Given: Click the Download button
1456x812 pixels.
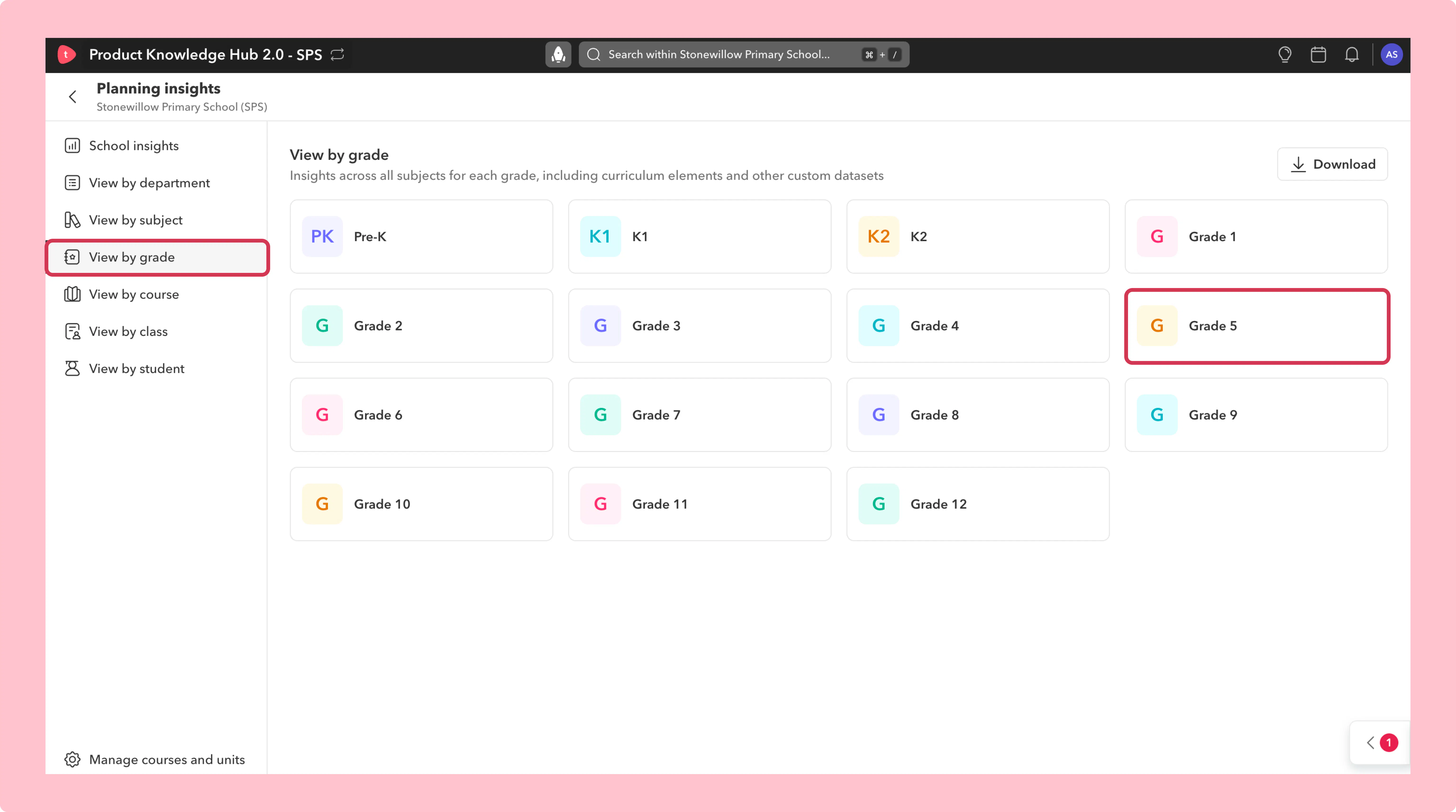Looking at the screenshot, I should [1332, 164].
